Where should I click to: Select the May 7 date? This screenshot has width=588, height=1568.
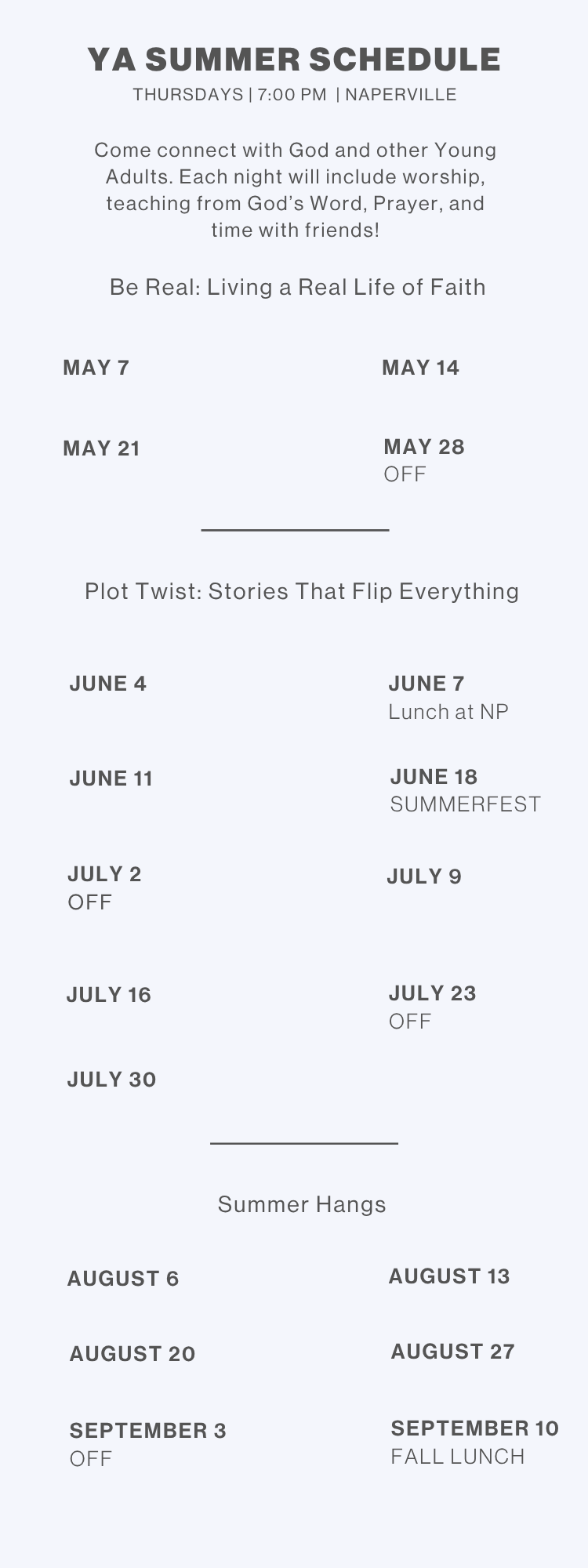[96, 368]
